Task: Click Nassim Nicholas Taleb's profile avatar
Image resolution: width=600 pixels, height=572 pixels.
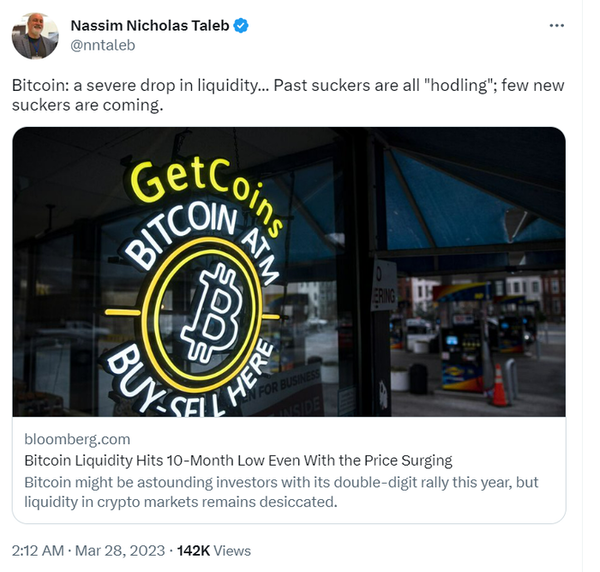Action: click(x=34, y=35)
